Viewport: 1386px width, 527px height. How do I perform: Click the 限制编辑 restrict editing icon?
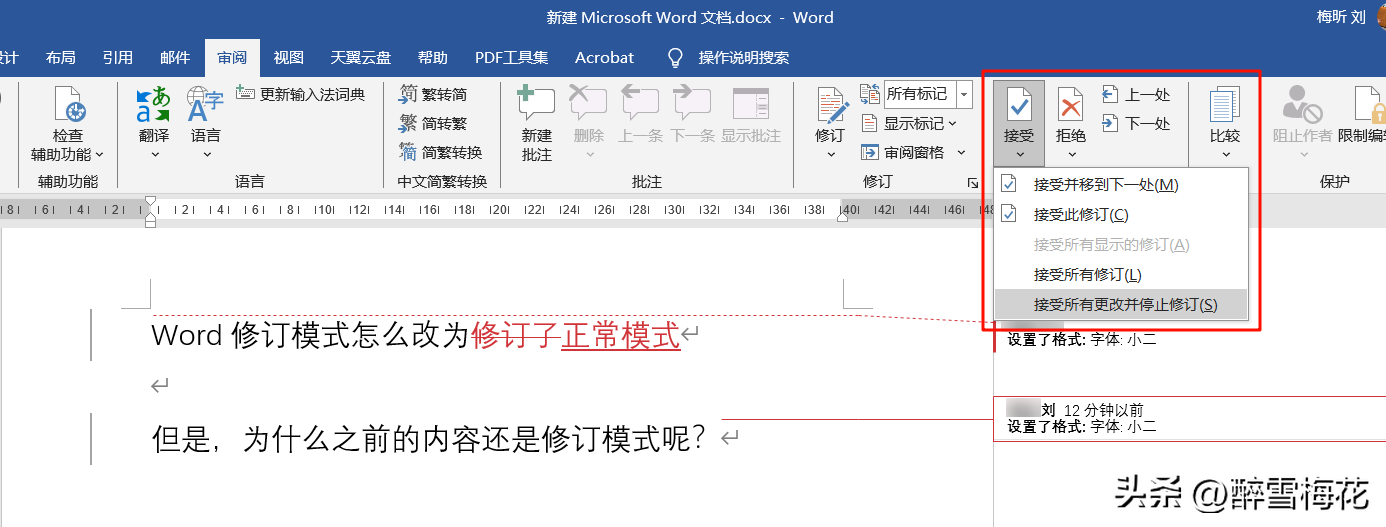1369,104
